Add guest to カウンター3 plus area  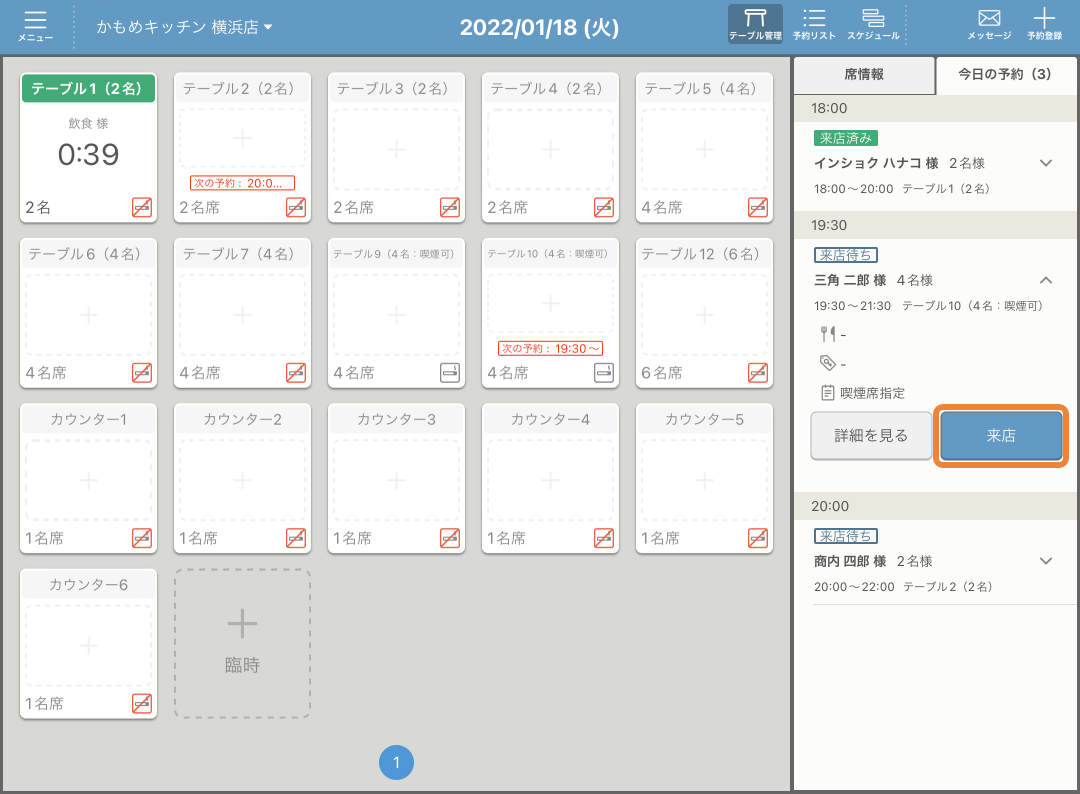click(x=396, y=480)
